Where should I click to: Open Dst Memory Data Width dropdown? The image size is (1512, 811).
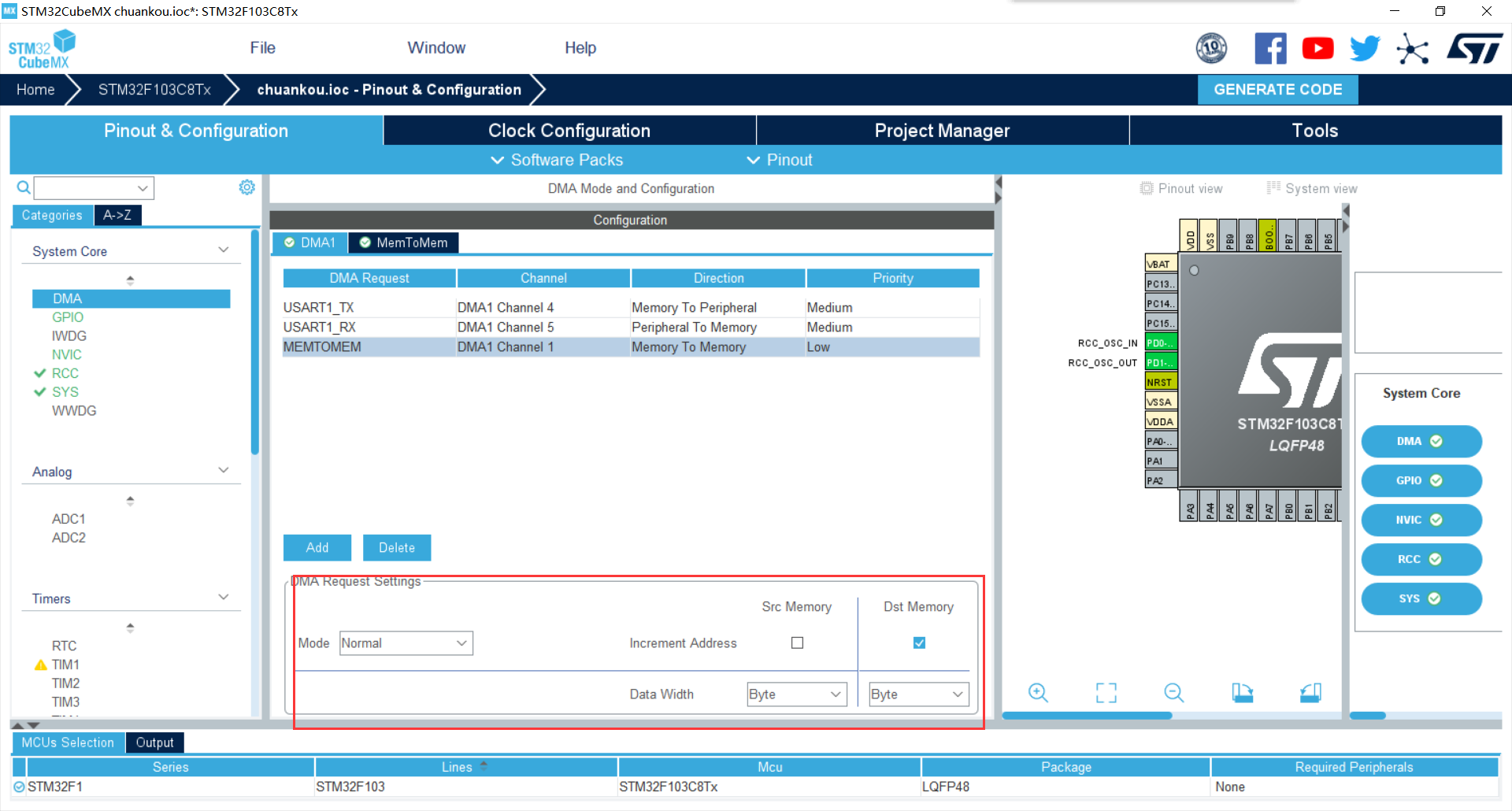919,694
